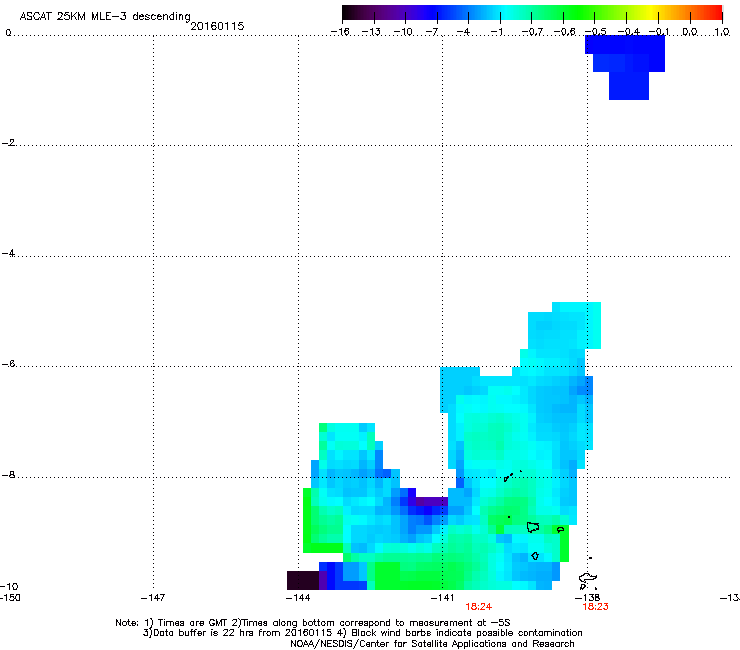The width and height of the screenshot is (740, 650).
Task: Click the -138 longitude axis label
Action: 588,598
